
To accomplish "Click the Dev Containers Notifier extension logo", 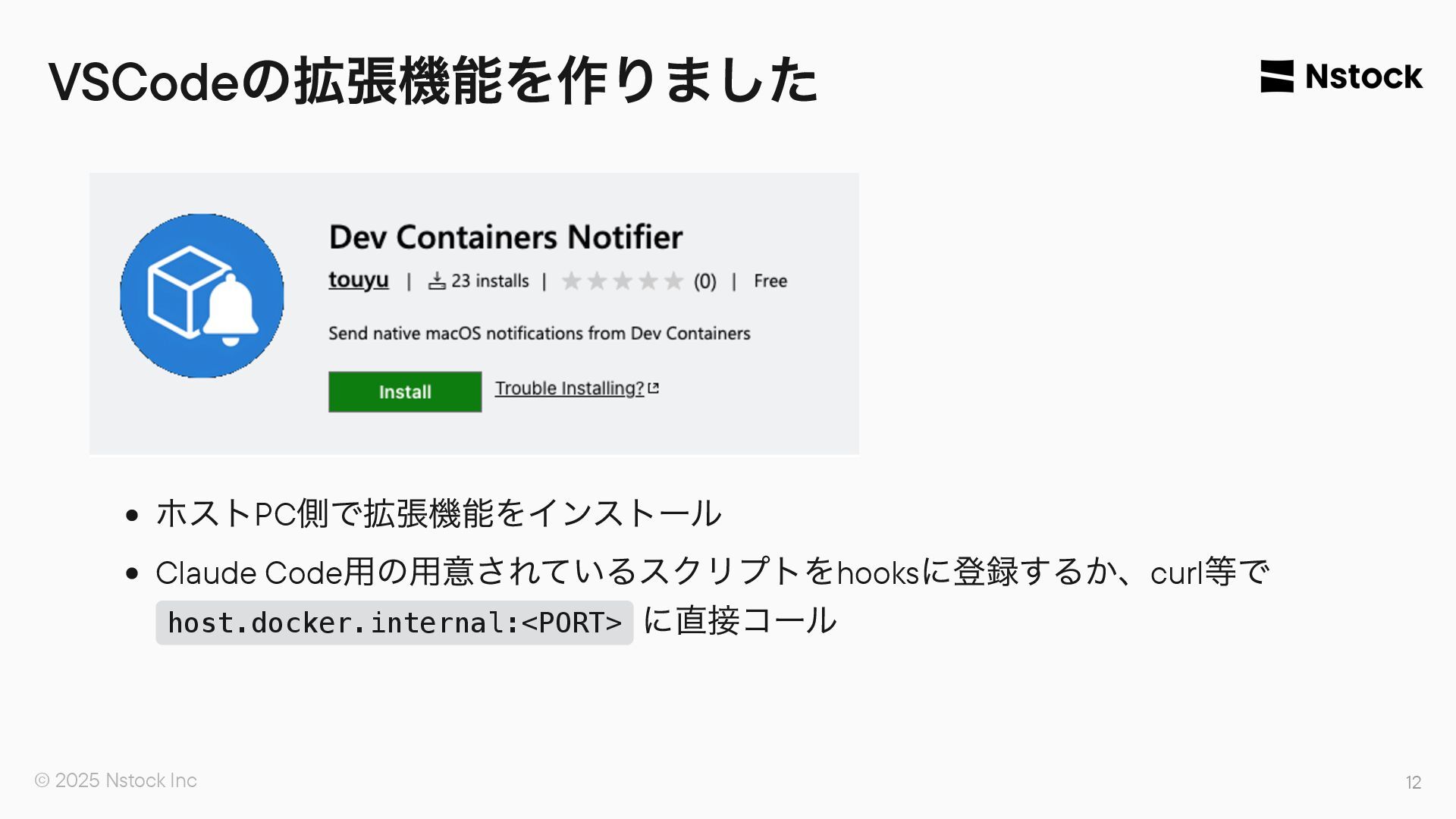I will click(202, 296).
